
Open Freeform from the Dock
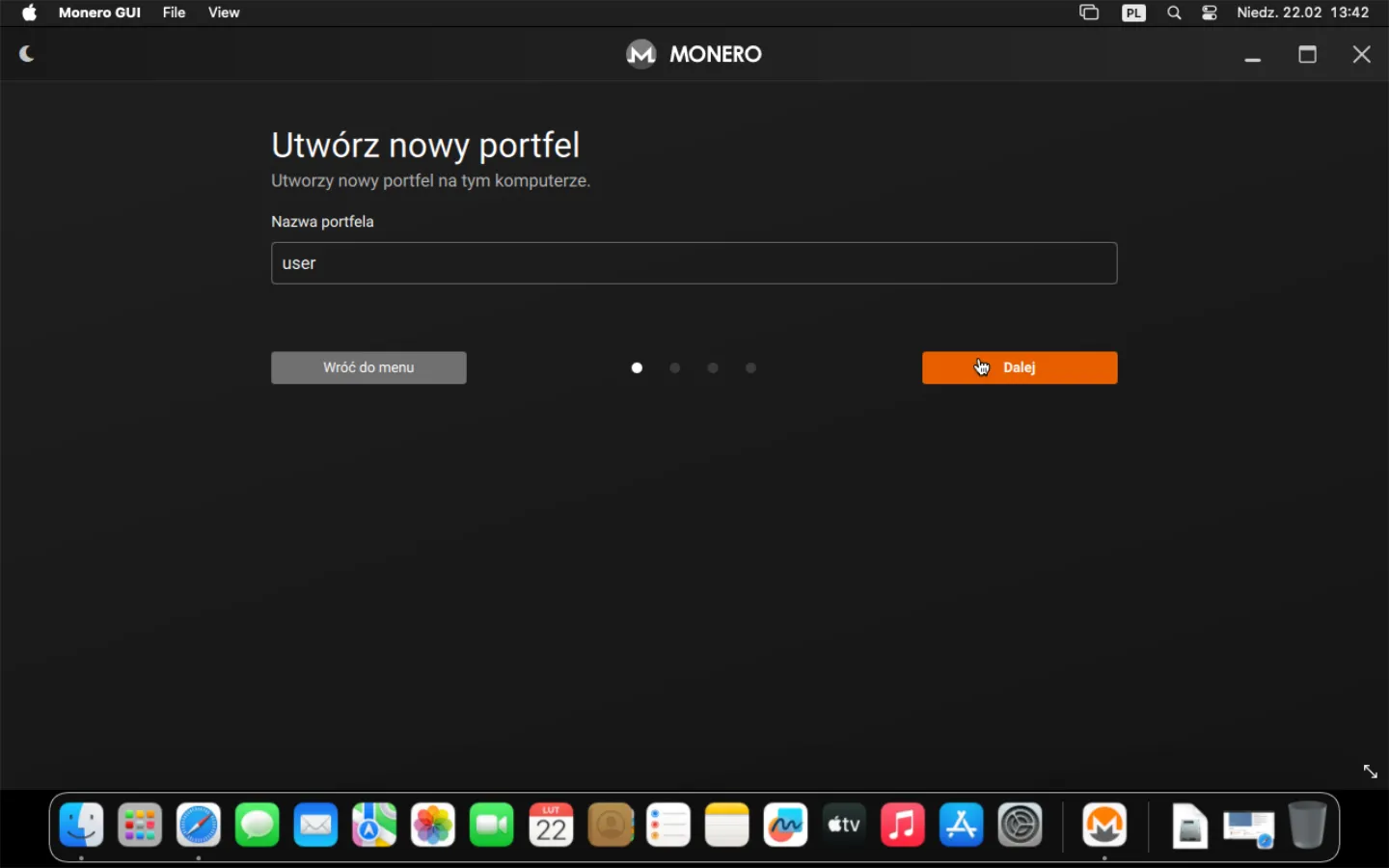(x=785, y=826)
